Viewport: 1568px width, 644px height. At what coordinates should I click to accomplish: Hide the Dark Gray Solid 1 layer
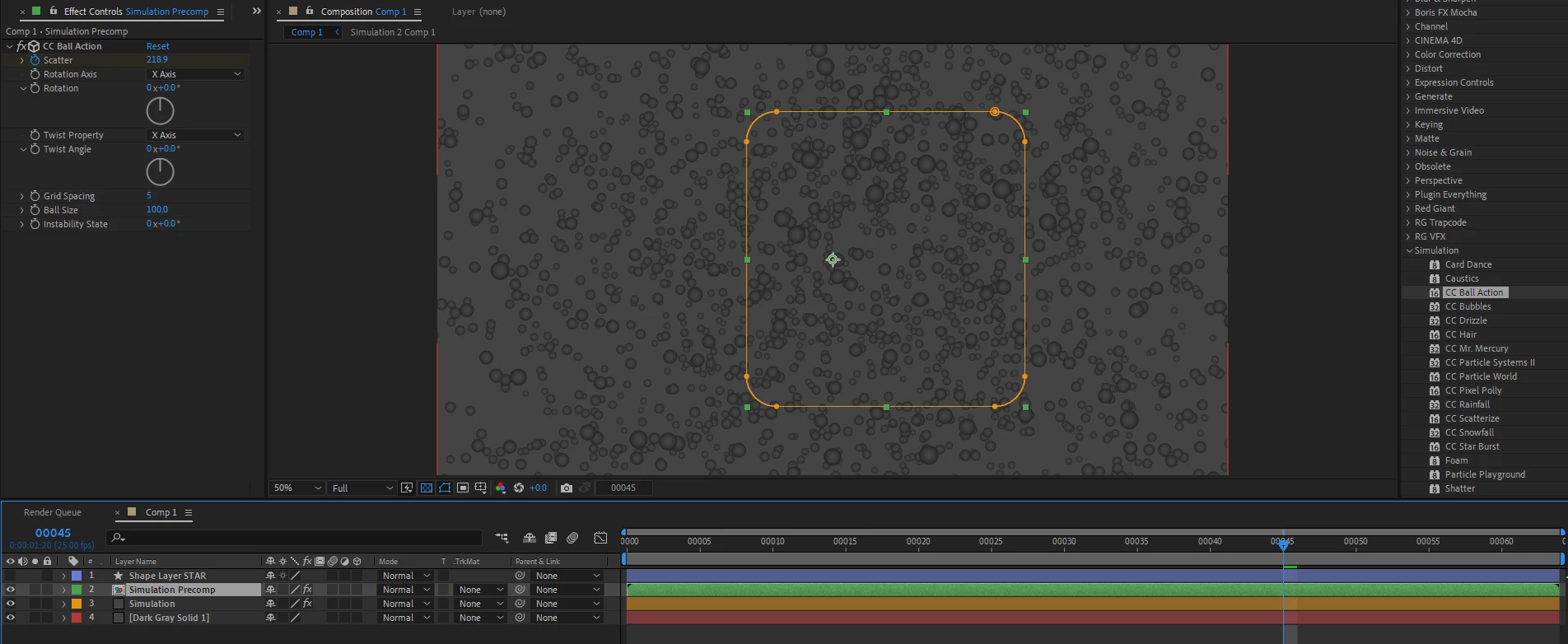coord(10,618)
